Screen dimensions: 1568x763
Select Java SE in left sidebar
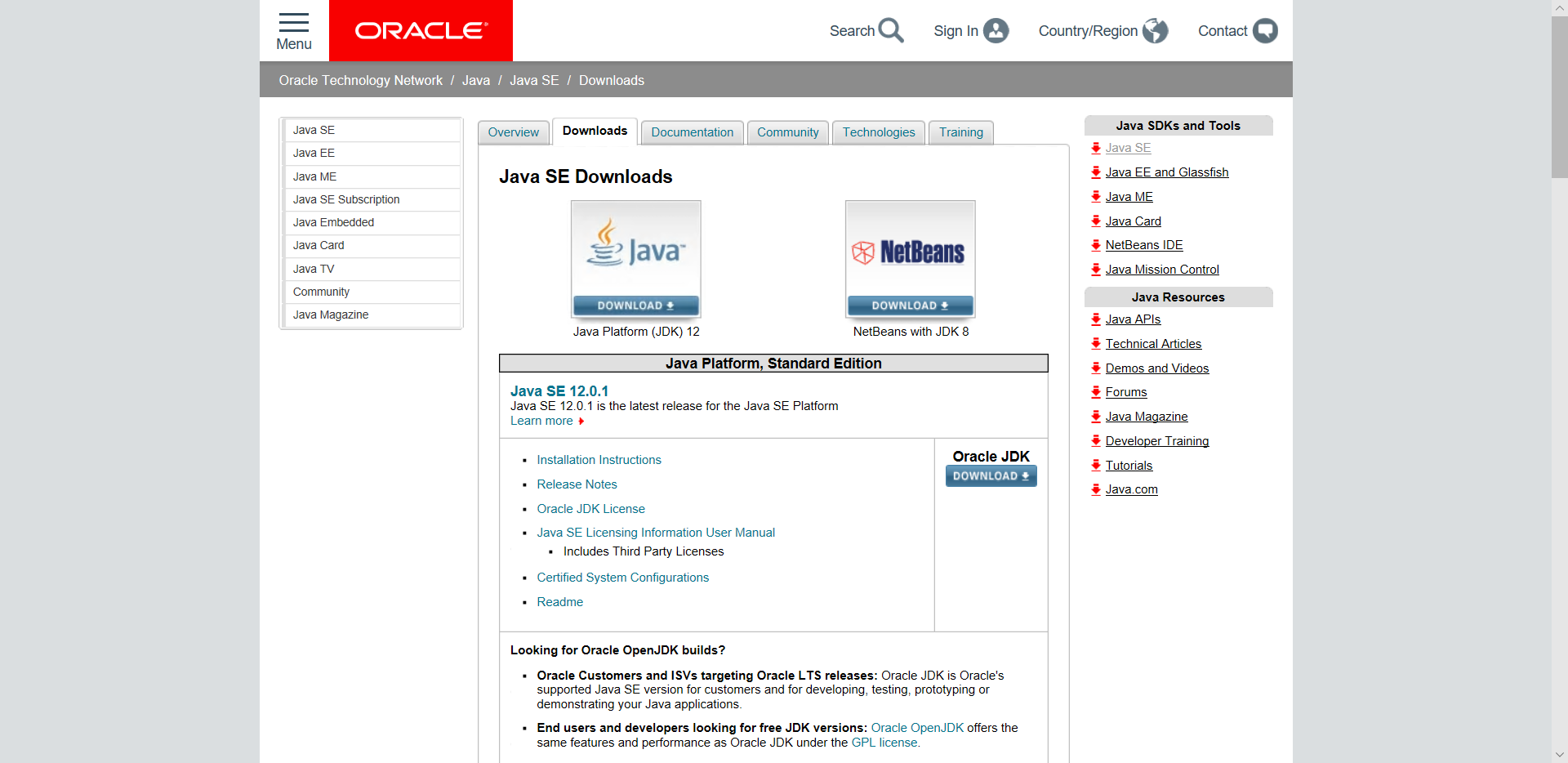pos(372,131)
